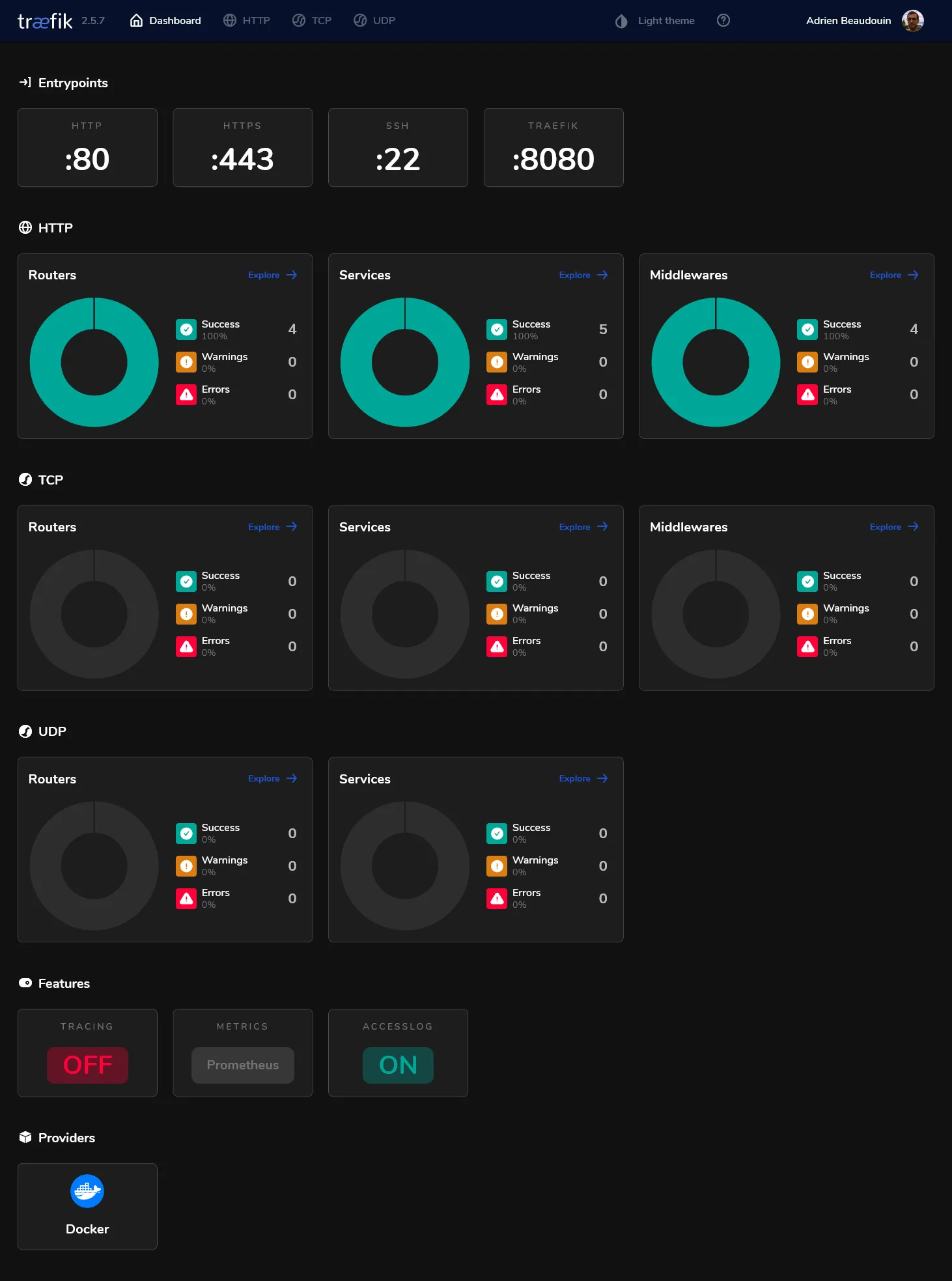Open the Dashboard nav tab
Image resolution: width=952 pixels, height=1281 pixels.
(x=165, y=21)
